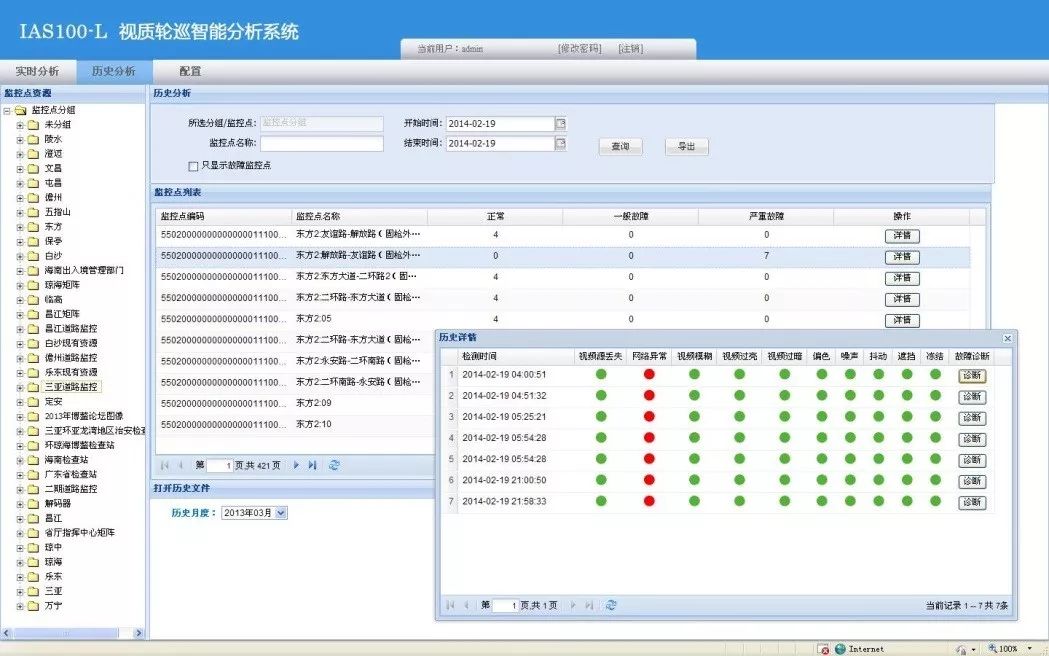Click the page number box in 监控点列表 pager

click(219, 465)
